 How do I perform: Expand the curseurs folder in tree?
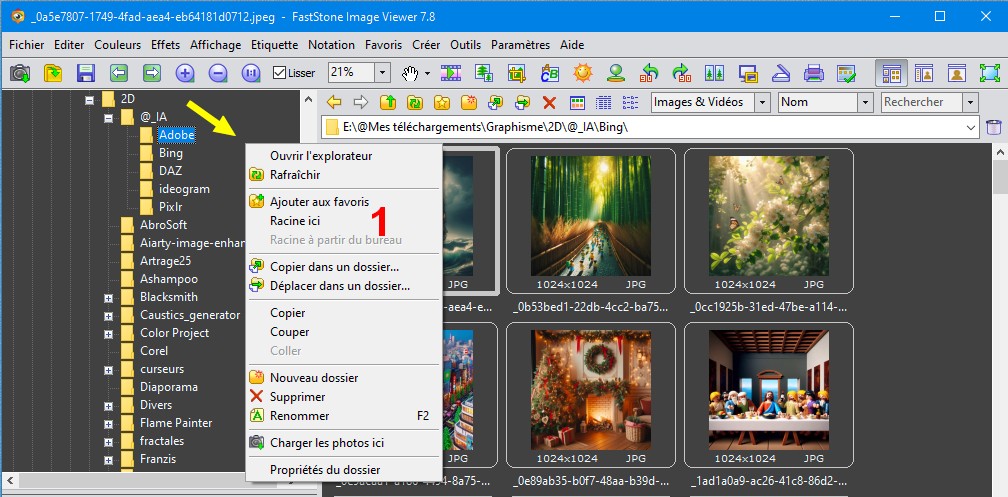pos(108,370)
